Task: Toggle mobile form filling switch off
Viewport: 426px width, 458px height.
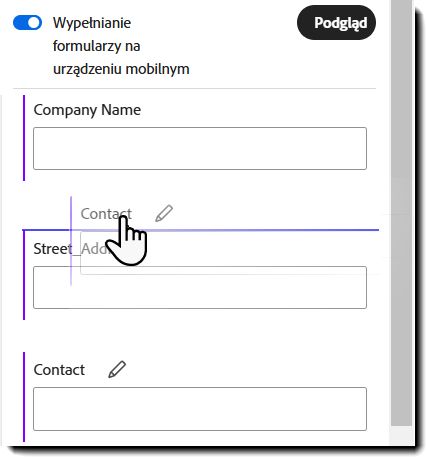Action: (27, 23)
